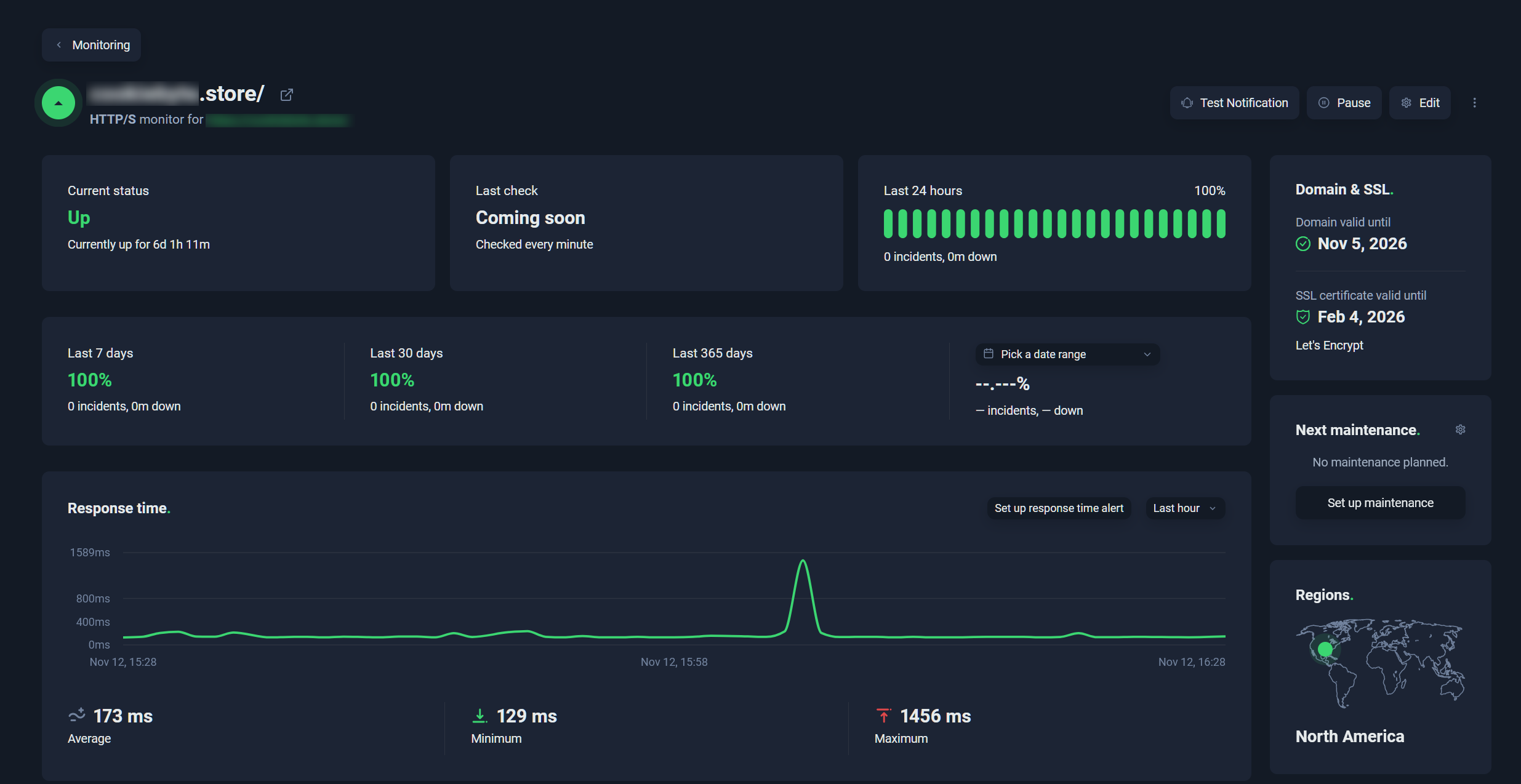
Task: Click the average response time icon
Action: pyautogui.click(x=77, y=716)
